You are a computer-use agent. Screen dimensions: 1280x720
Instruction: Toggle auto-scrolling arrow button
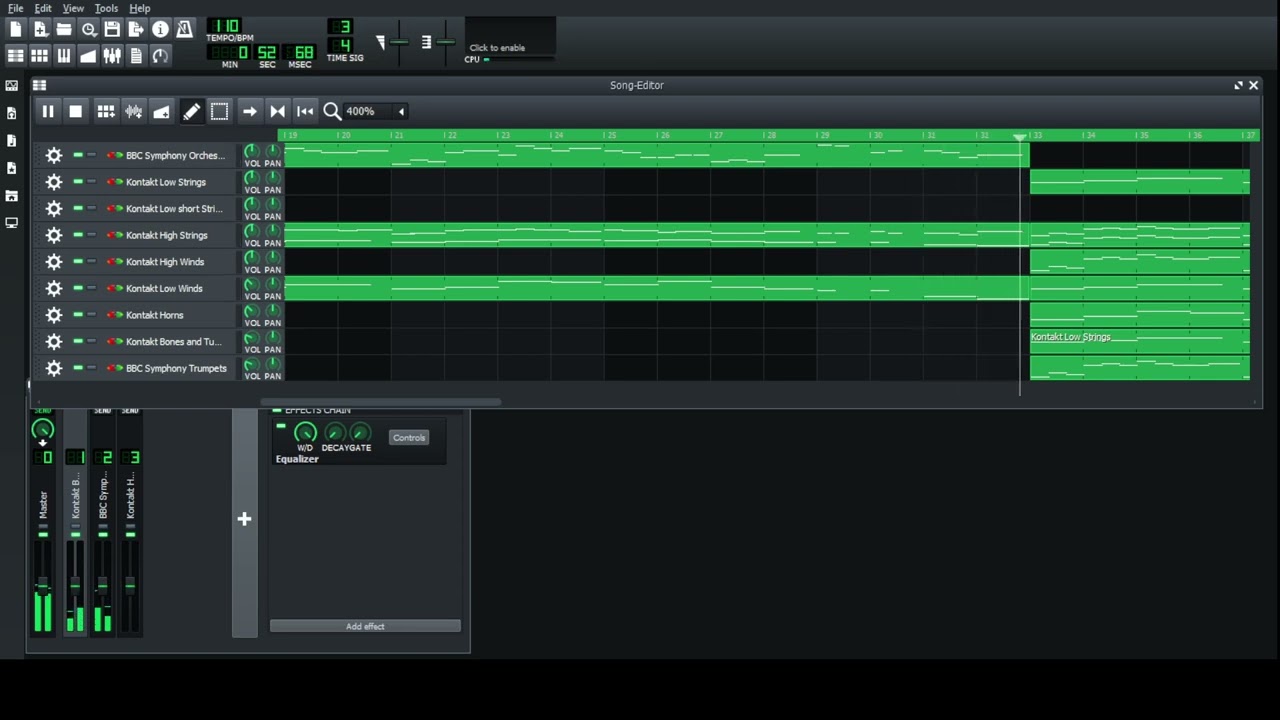point(249,111)
